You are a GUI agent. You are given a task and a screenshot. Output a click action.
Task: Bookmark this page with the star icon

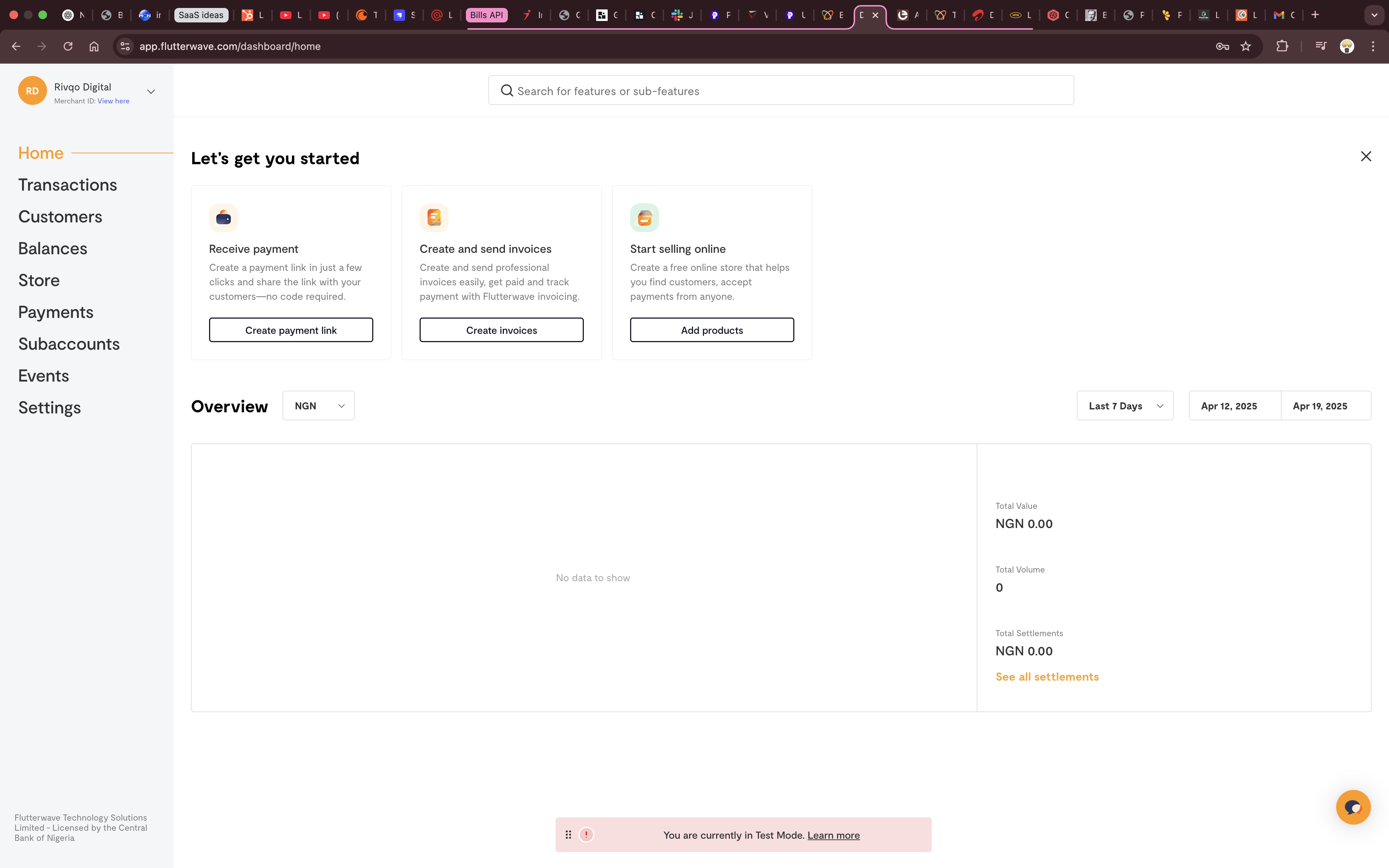click(x=1245, y=47)
